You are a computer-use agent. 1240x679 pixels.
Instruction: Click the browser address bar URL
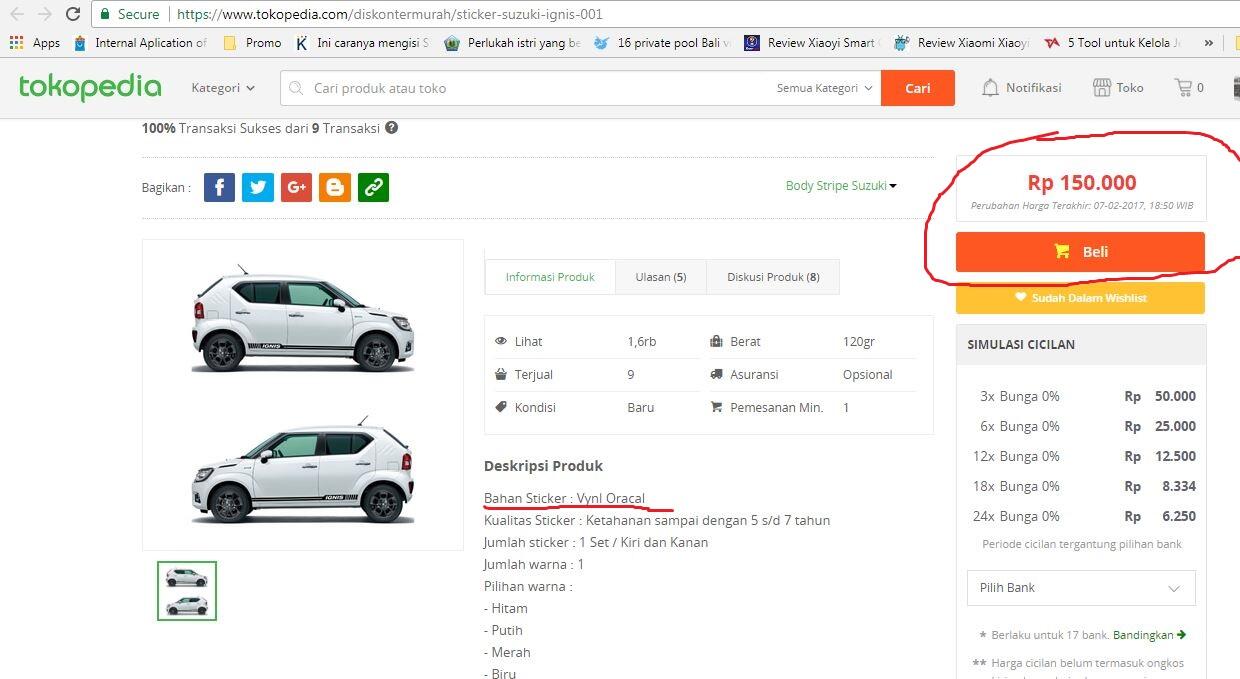pos(389,14)
